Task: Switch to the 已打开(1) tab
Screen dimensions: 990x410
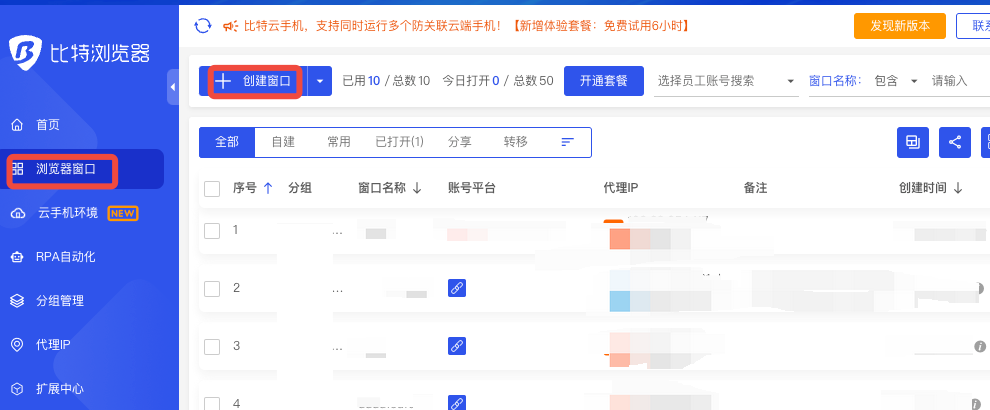Action: coord(399,142)
